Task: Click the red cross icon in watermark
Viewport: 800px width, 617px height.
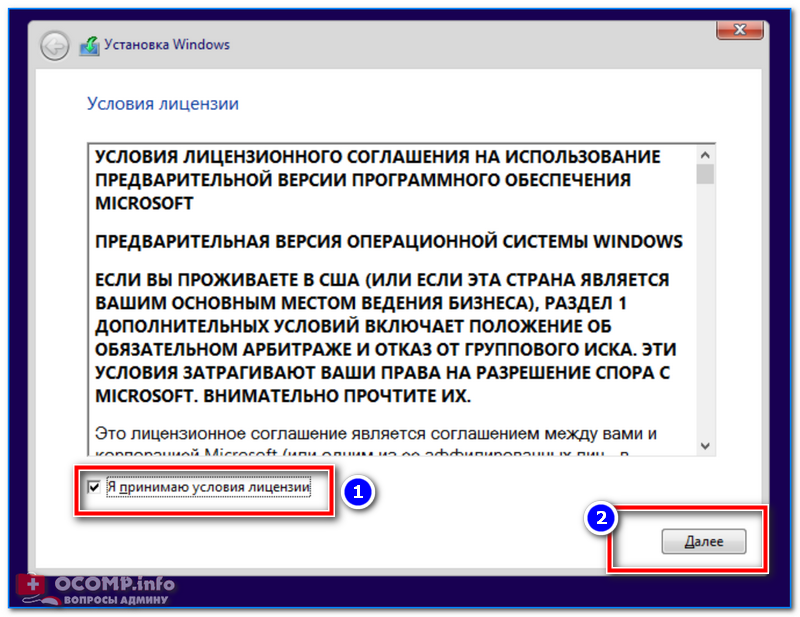Action: [x=32, y=584]
